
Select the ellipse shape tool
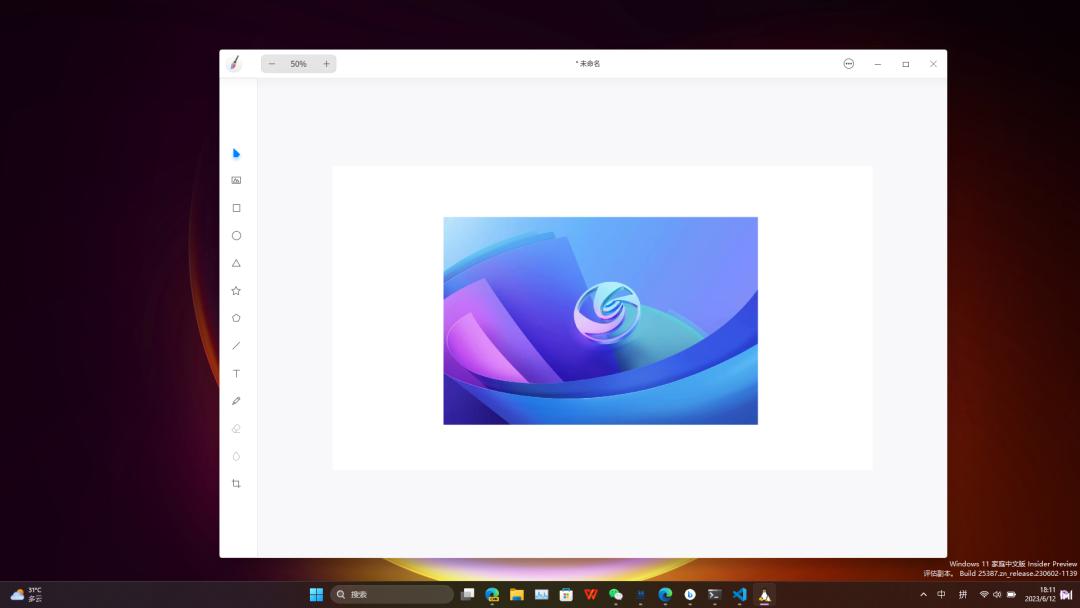[236, 235]
